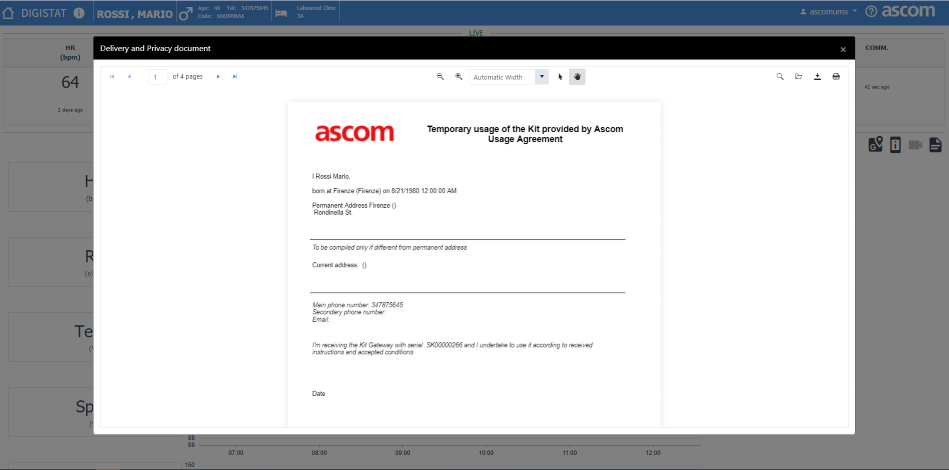Click 'To be compiled only if different' note
The width and height of the screenshot is (949, 470).
coord(389,247)
